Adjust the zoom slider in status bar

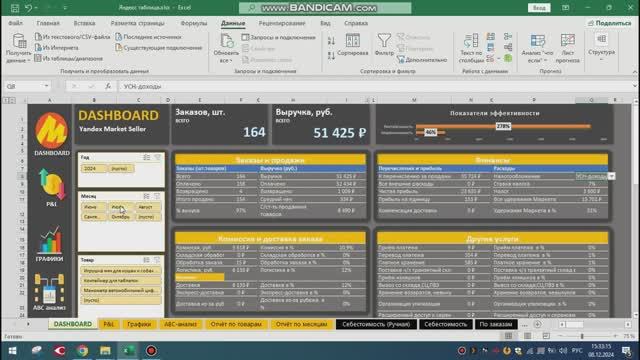tap(582, 336)
